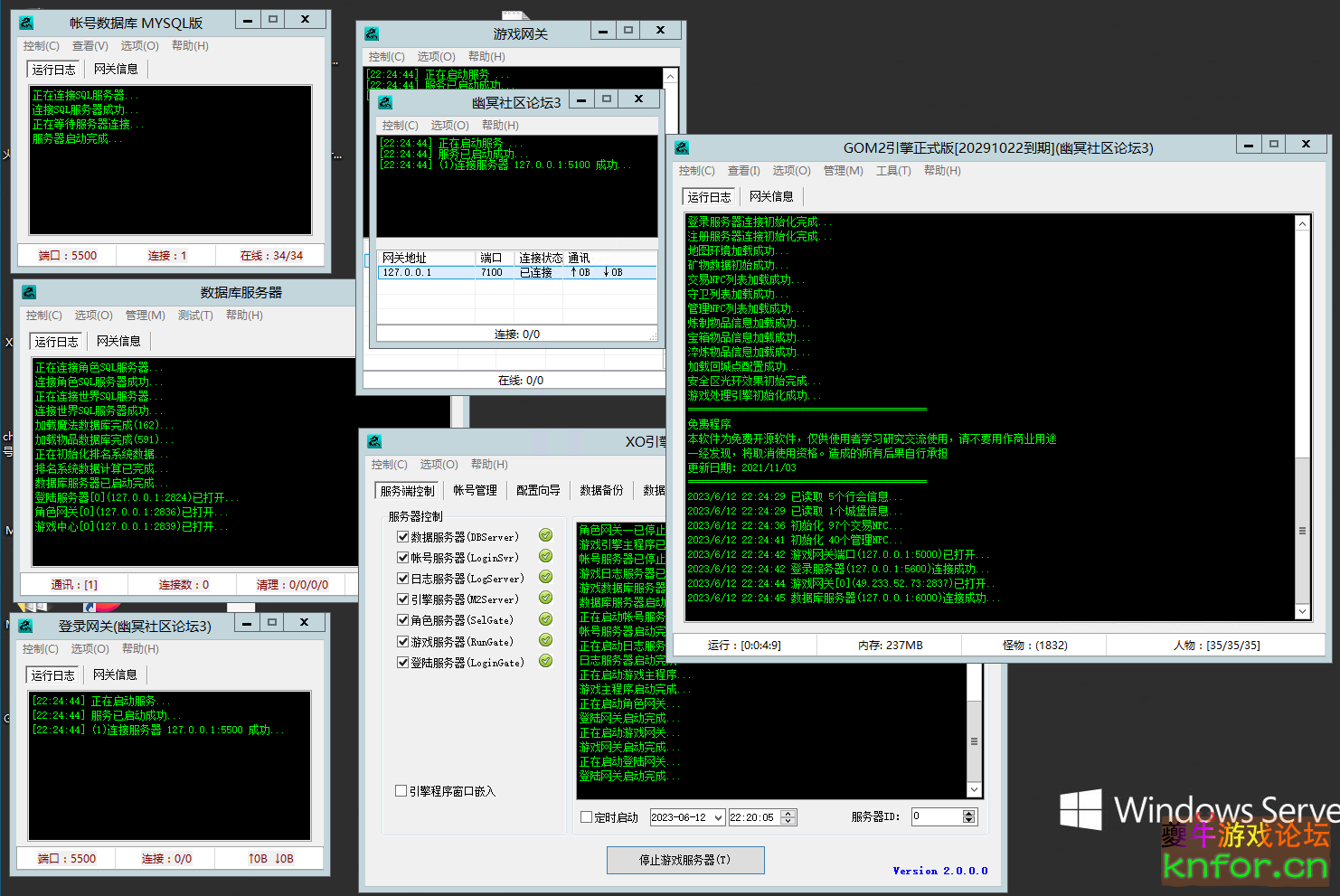This screenshot has height=896, width=1340.
Task: Open 管理(M) menu in 数据库服务器 window
Action: (x=145, y=315)
